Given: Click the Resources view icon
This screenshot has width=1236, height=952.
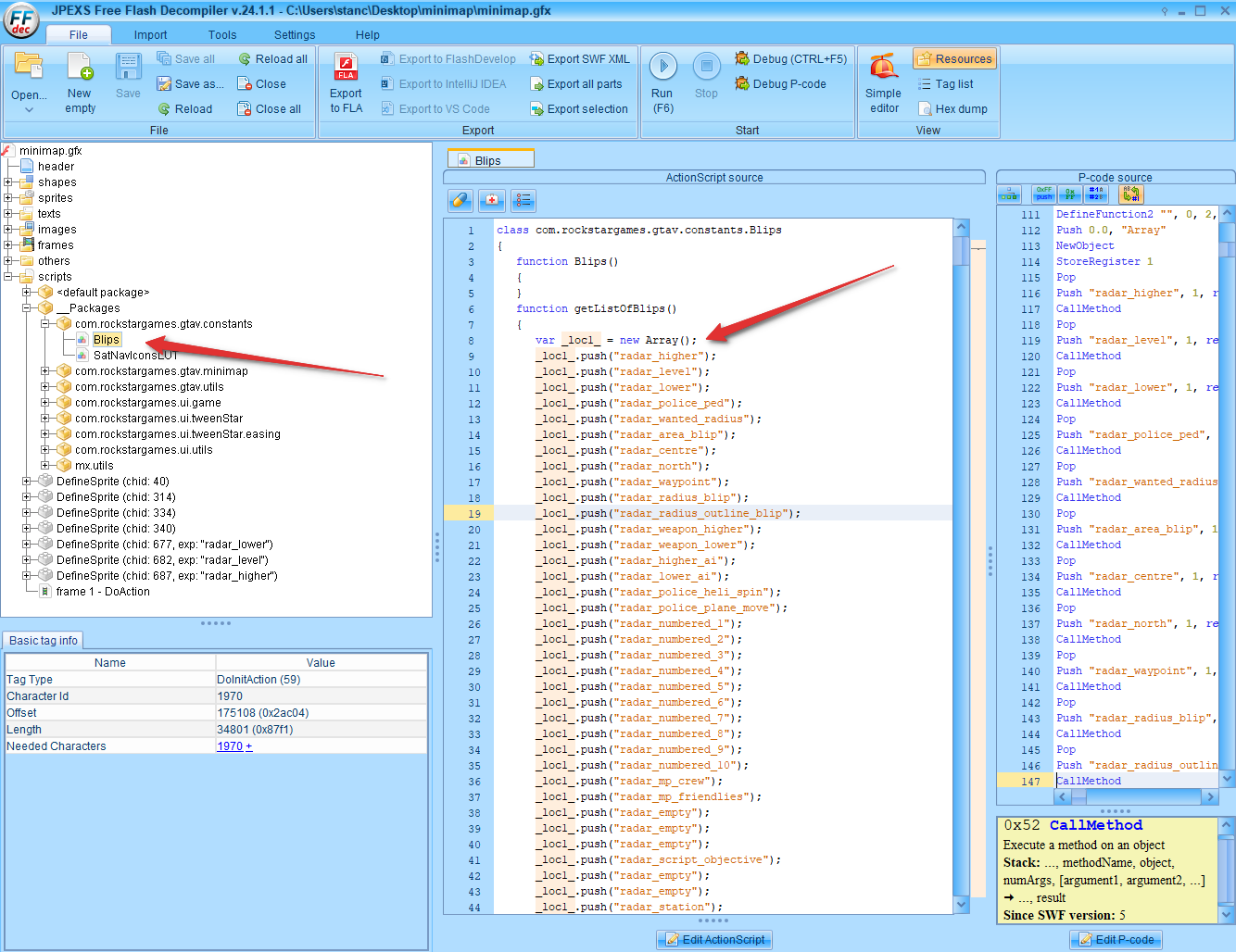Looking at the screenshot, I should click(x=954, y=58).
